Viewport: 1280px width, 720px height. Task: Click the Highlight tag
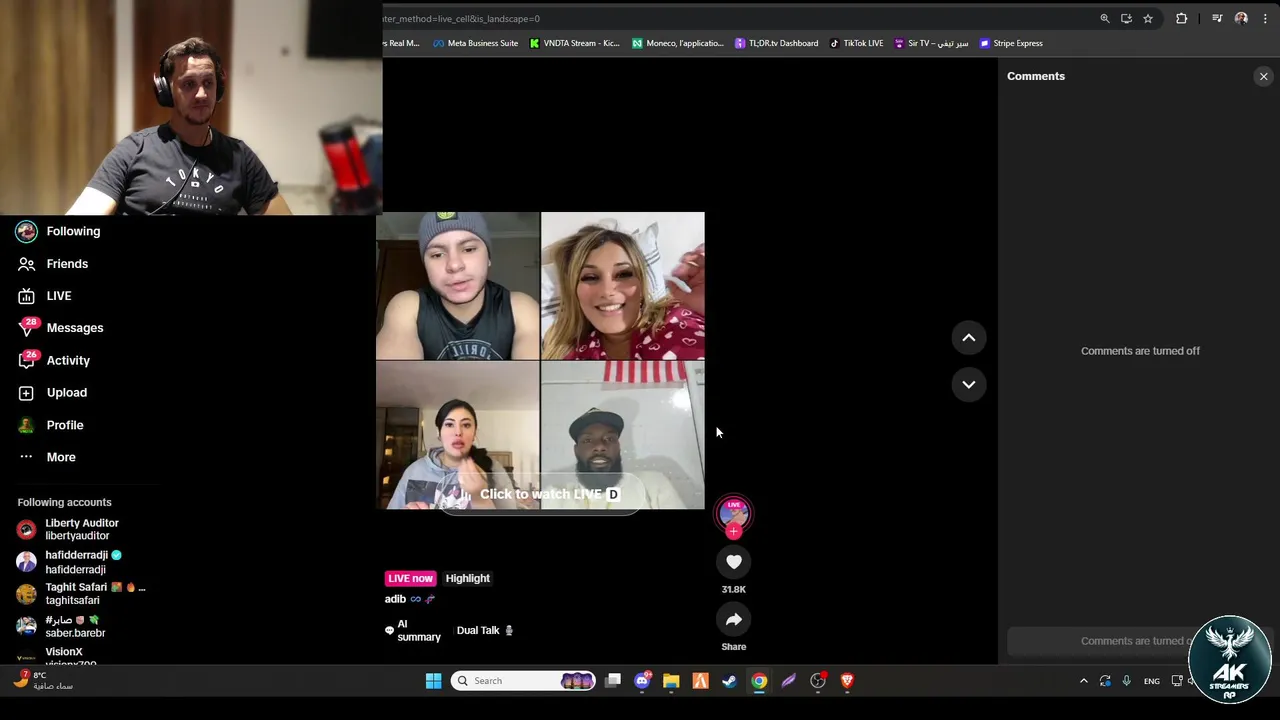point(467,578)
